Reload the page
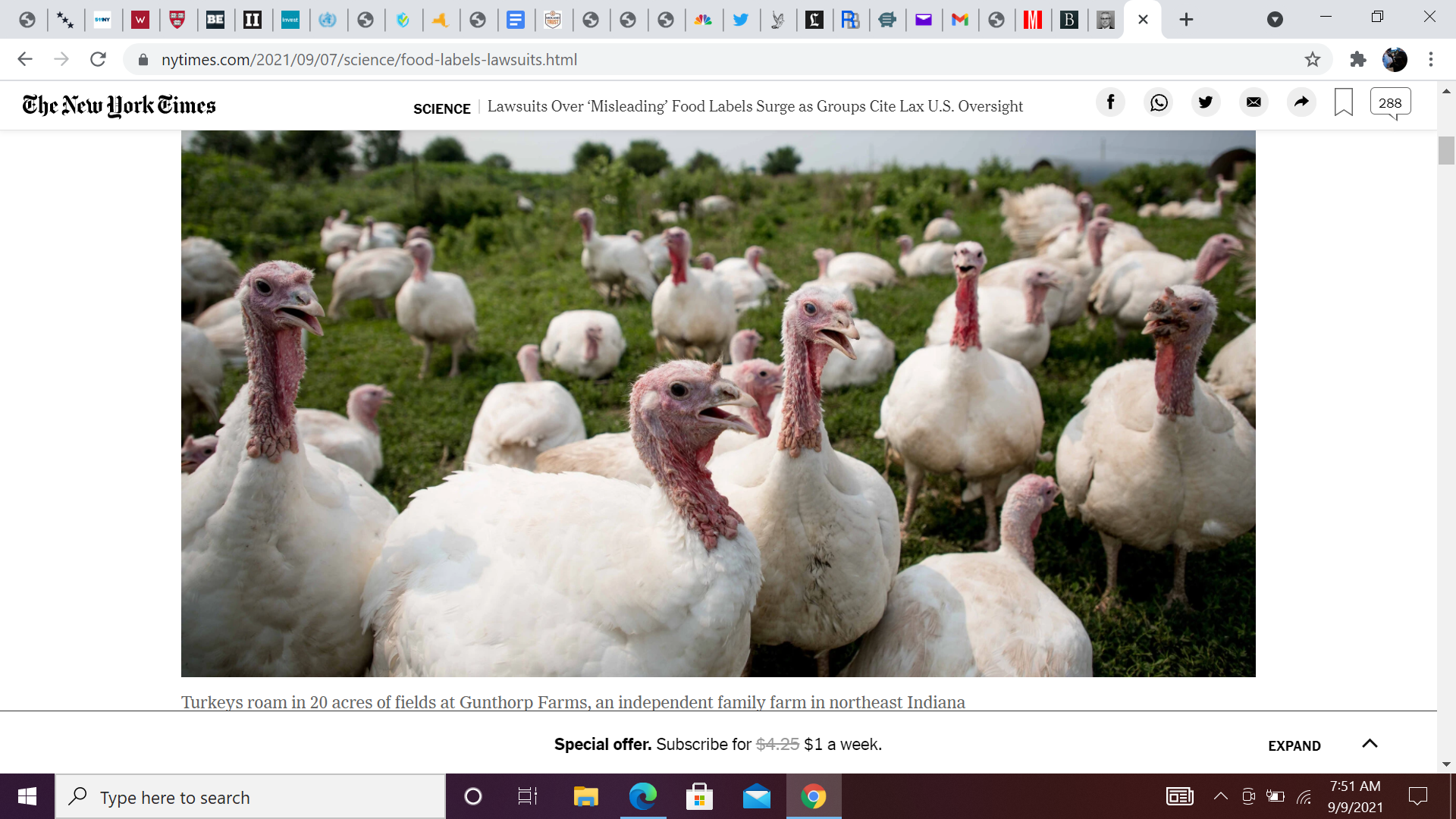 tap(98, 59)
